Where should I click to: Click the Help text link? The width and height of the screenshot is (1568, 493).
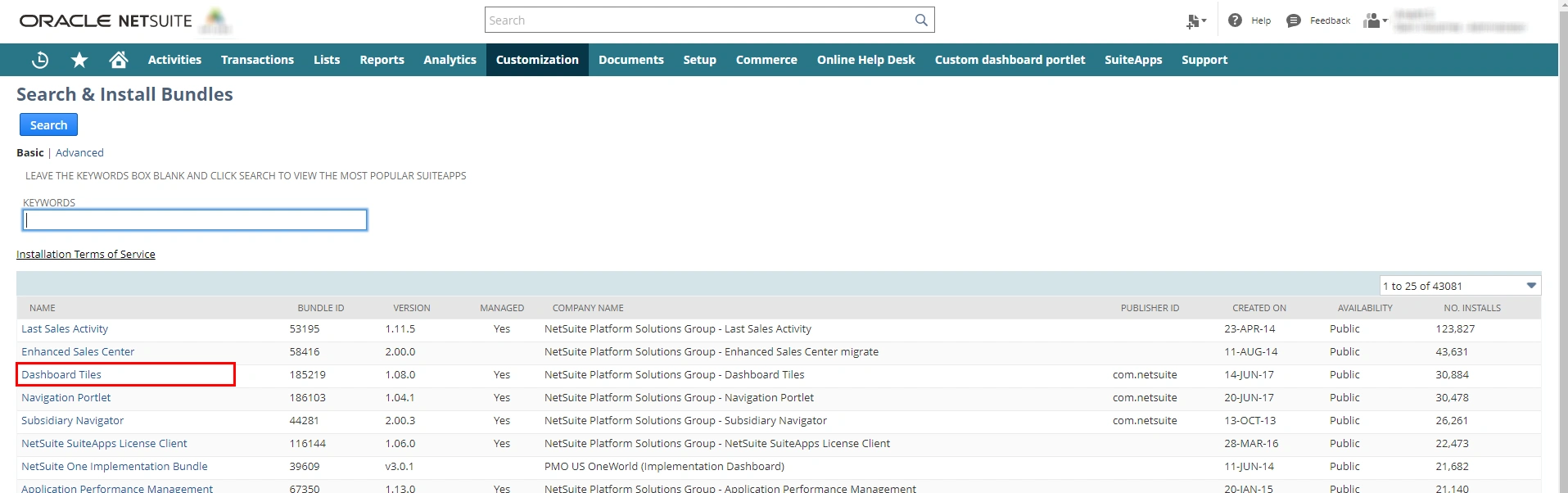pos(1261,20)
